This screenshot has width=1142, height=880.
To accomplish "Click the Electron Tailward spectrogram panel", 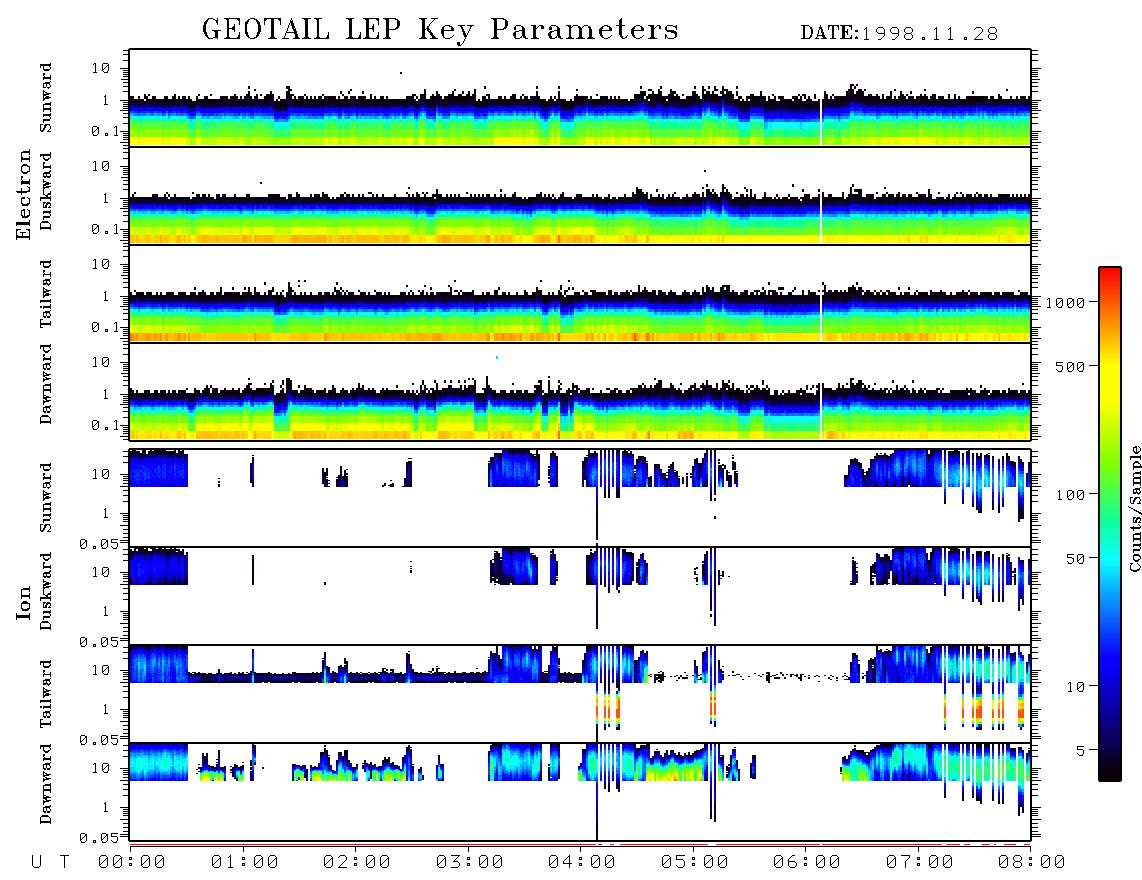I will pos(580,294).
